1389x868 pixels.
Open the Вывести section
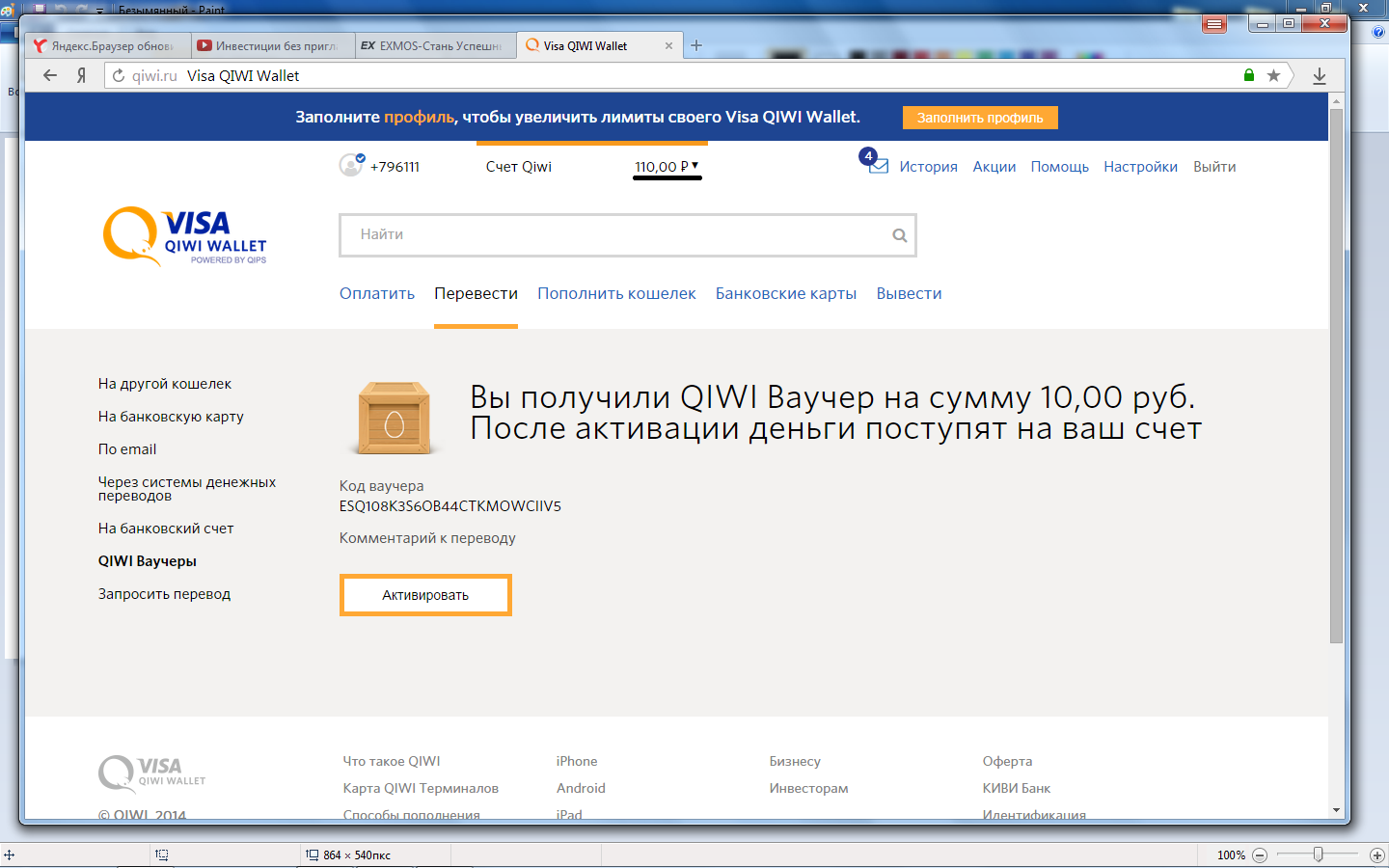(909, 293)
